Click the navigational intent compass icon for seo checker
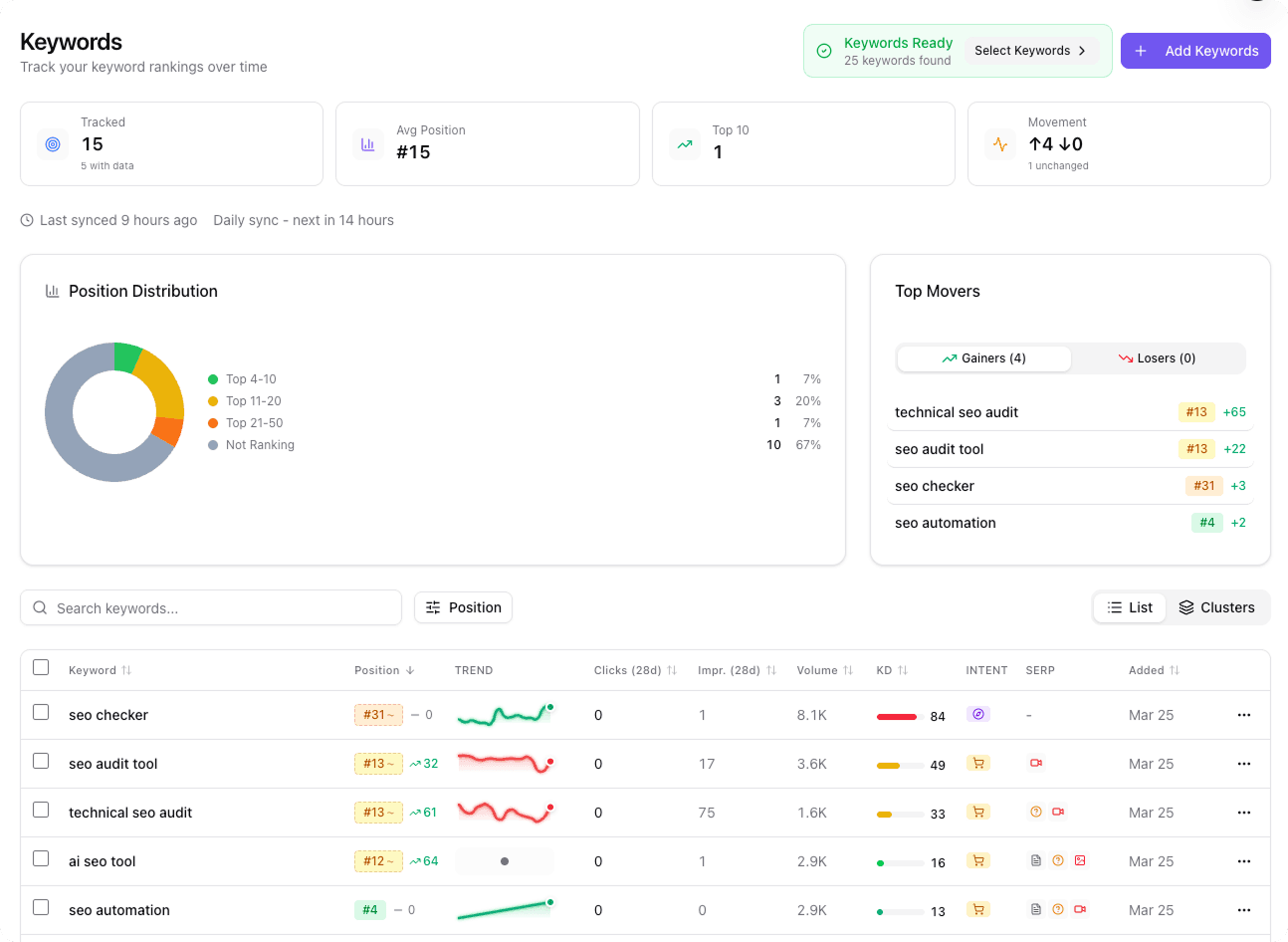Screen dimensions: 1288x942 [x=978, y=714]
